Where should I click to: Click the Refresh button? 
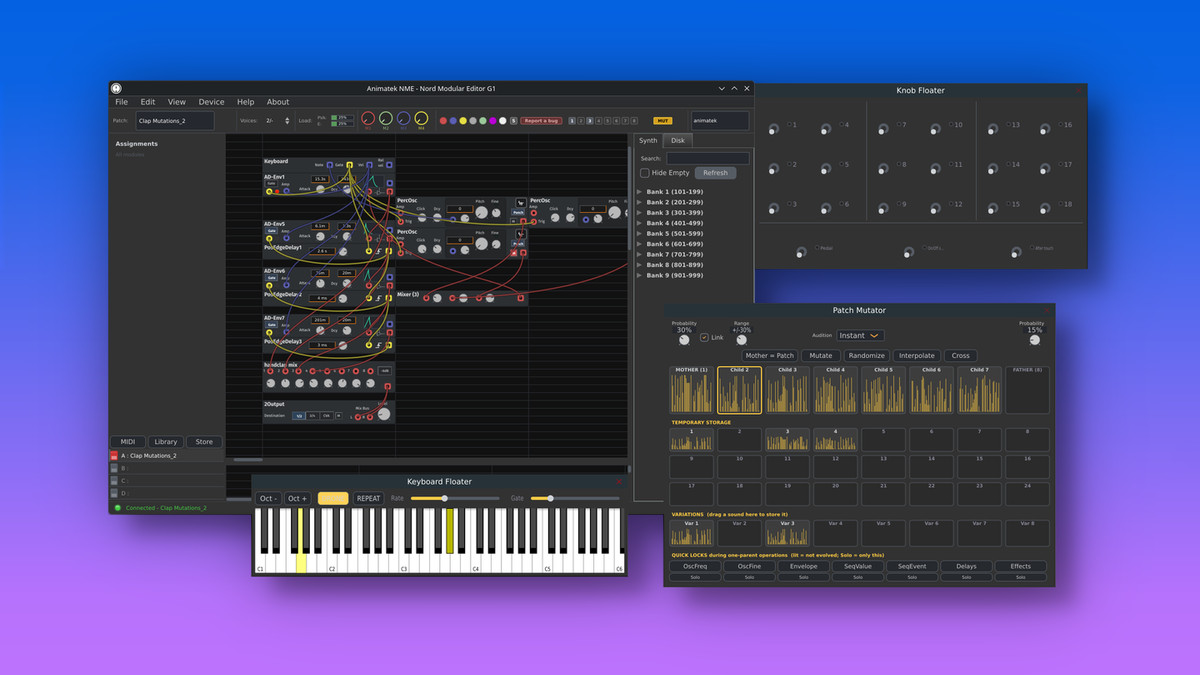point(715,173)
